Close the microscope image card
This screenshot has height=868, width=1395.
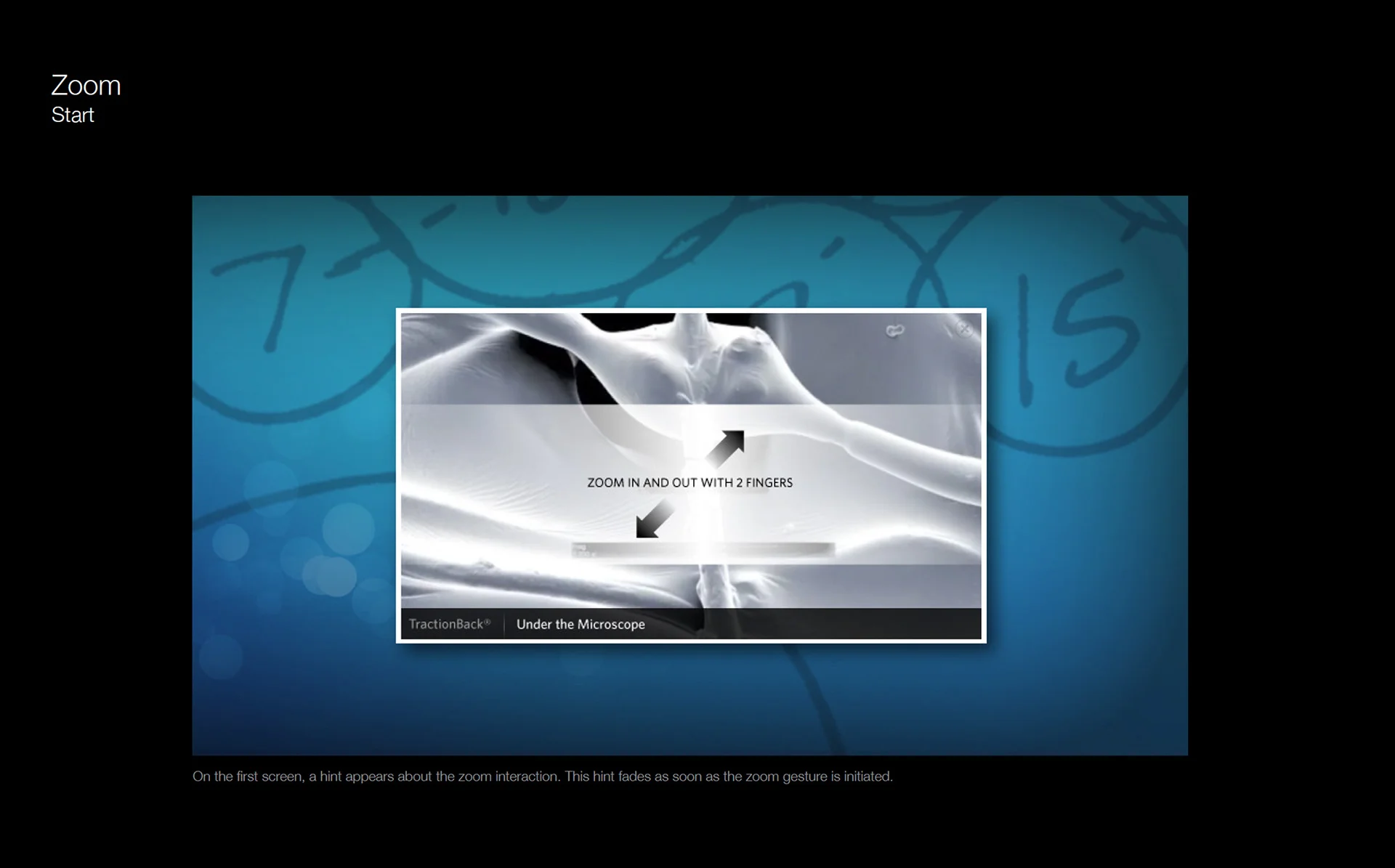[x=964, y=329]
